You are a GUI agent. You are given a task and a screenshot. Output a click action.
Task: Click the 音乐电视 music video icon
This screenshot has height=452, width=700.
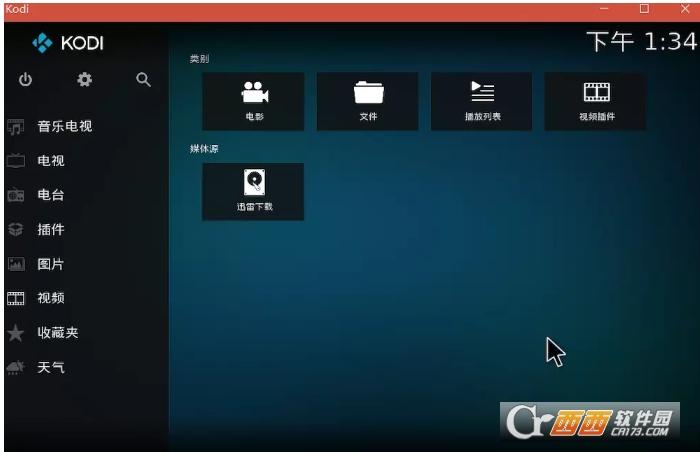(16, 126)
